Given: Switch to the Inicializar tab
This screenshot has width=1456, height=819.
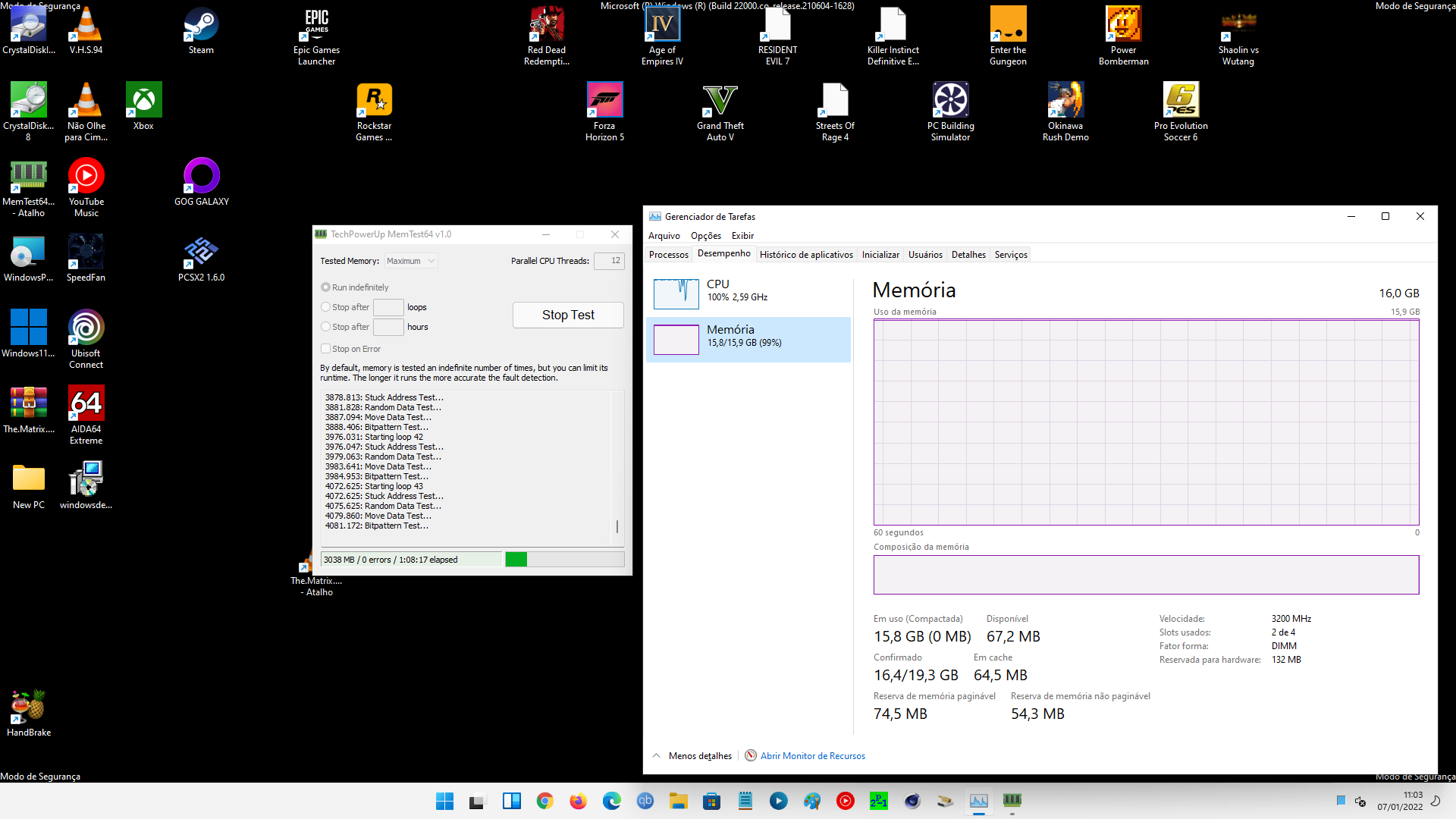Looking at the screenshot, I should (880, 255).
